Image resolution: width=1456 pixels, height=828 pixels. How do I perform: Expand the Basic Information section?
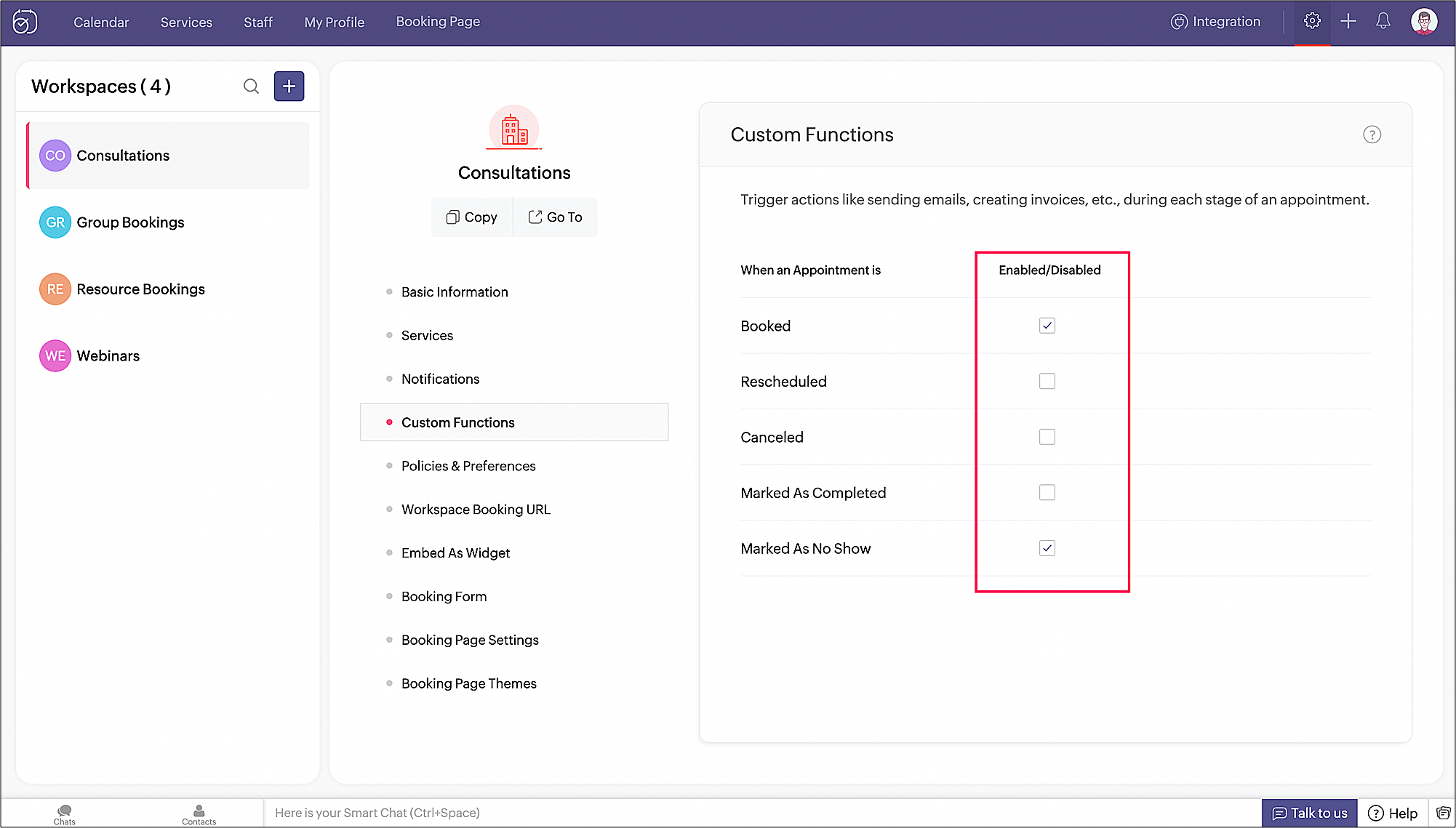pos(454,291)
